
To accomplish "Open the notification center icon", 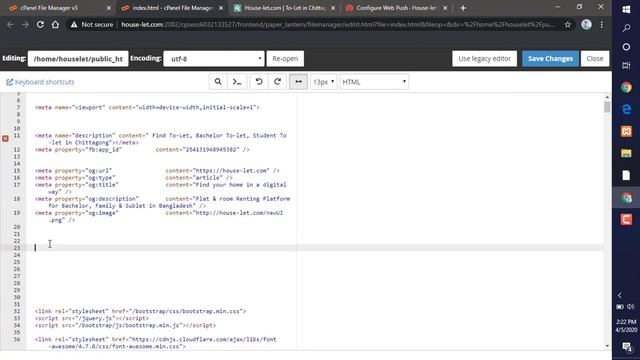I will click(x=627, y=347).
